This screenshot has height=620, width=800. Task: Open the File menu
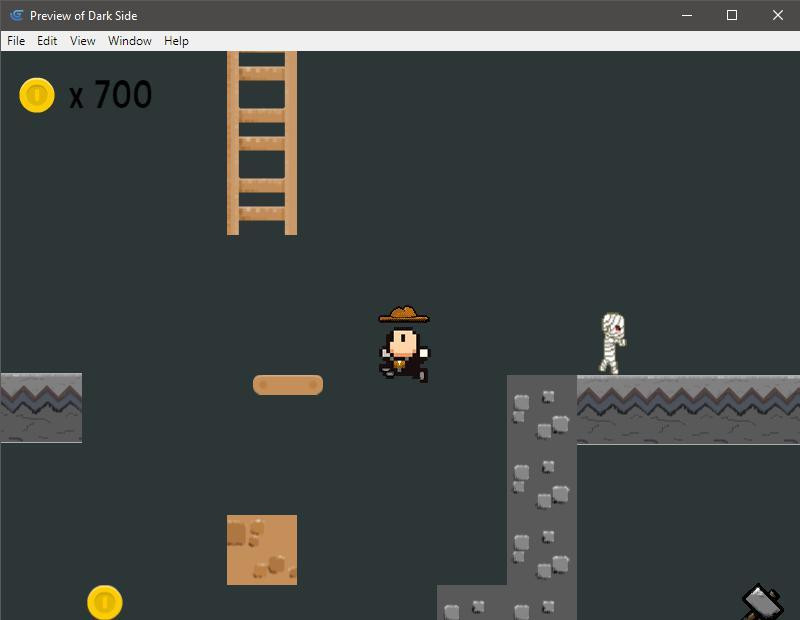pos(16,41)
